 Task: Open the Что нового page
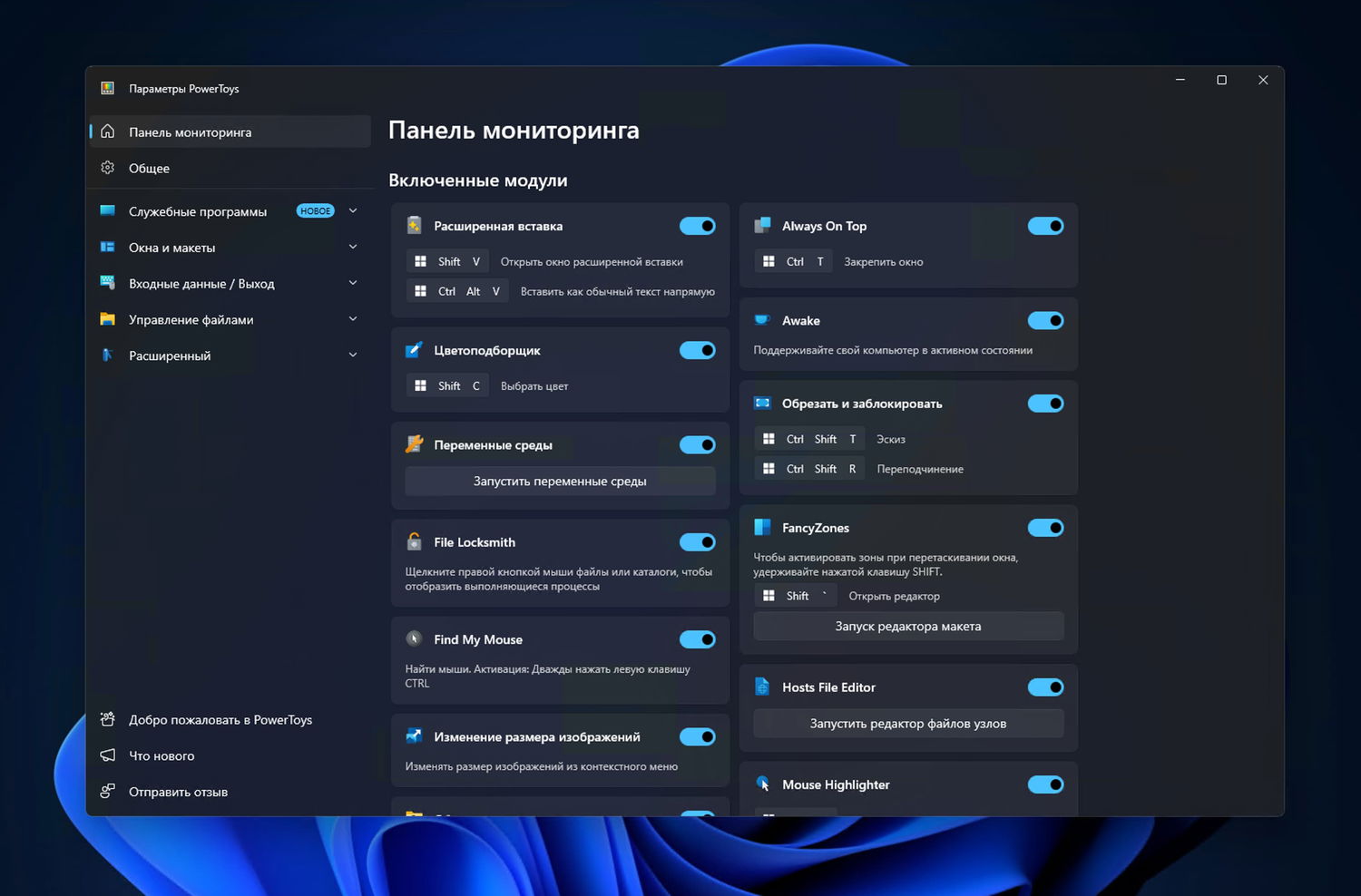tap(230, 755)
